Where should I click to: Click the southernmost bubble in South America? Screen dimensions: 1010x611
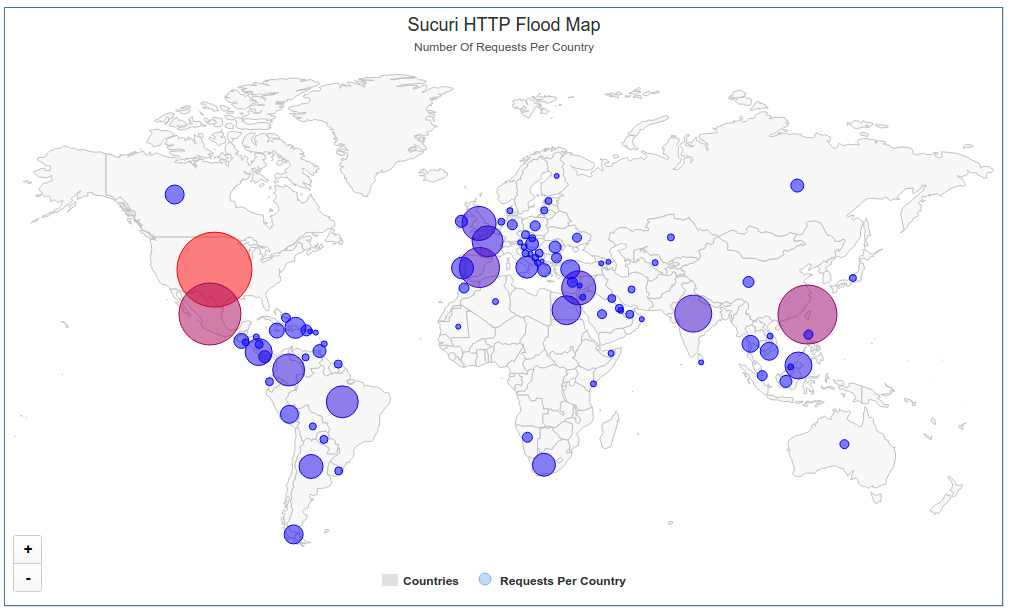point(293,534)
